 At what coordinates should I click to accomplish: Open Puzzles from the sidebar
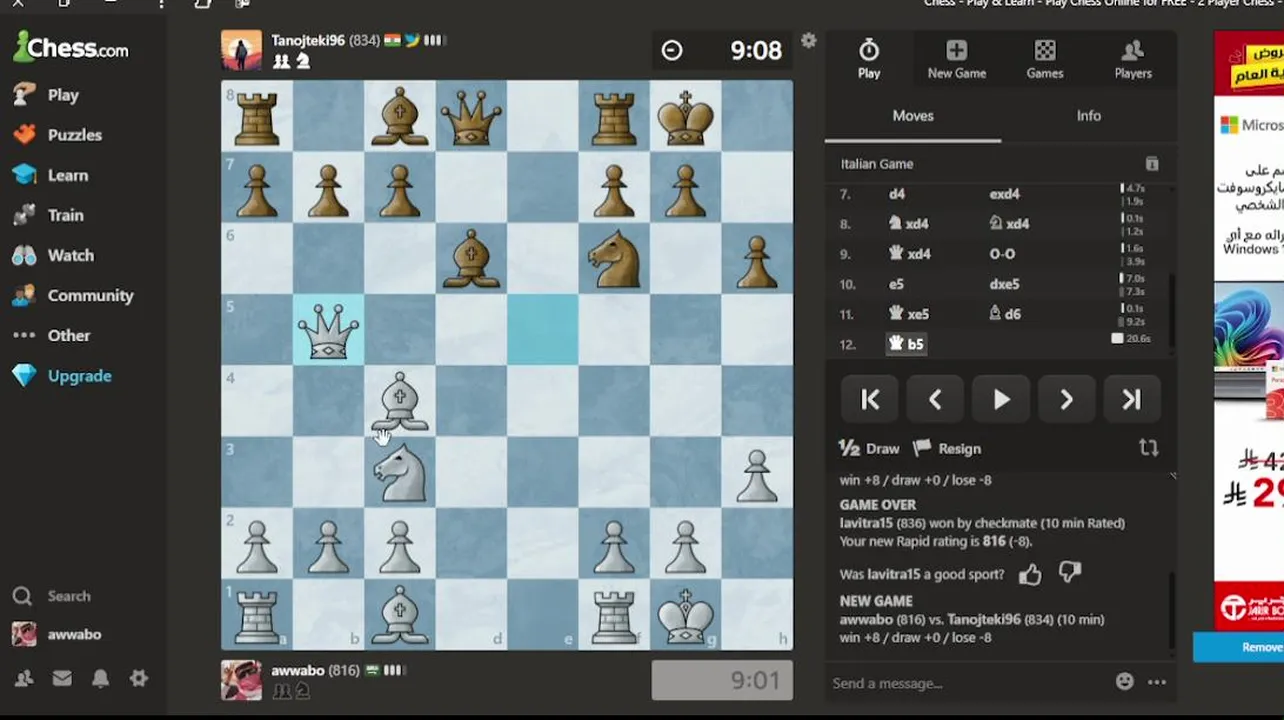[x=57, y=135]
